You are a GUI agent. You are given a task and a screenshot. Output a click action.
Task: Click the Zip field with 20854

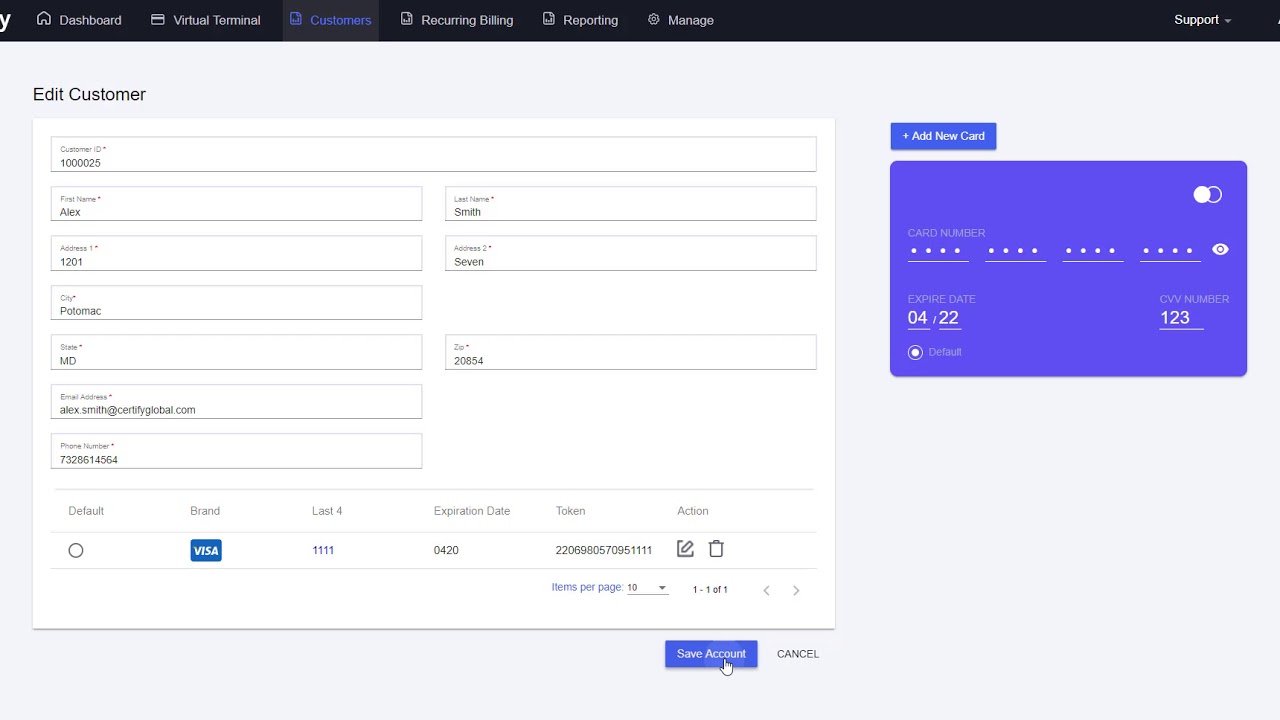click(x=631, y=352)
